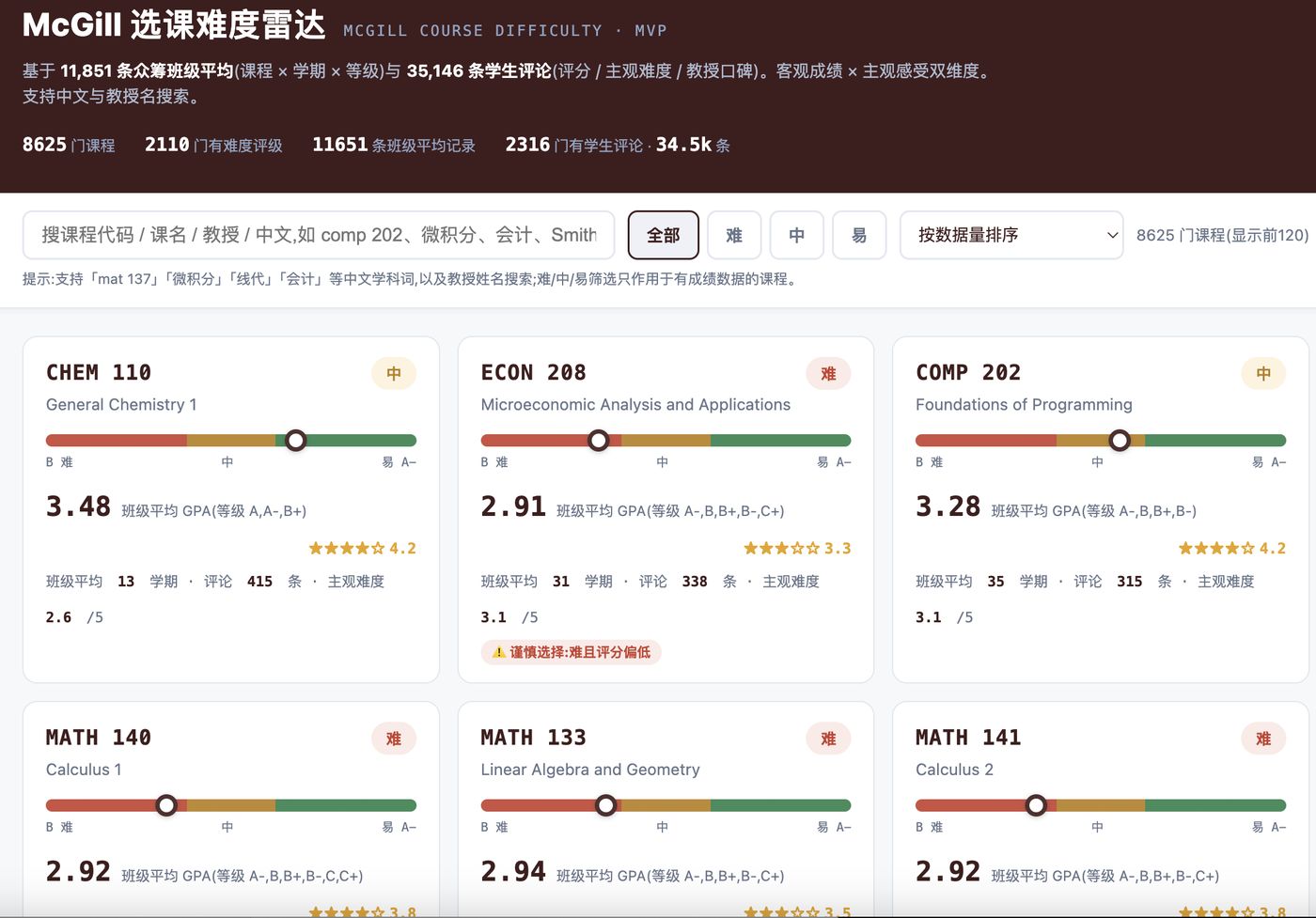The image size is (1316, 918).
Task: Filter courses by 中 difficulty
Action: (797, 235)
